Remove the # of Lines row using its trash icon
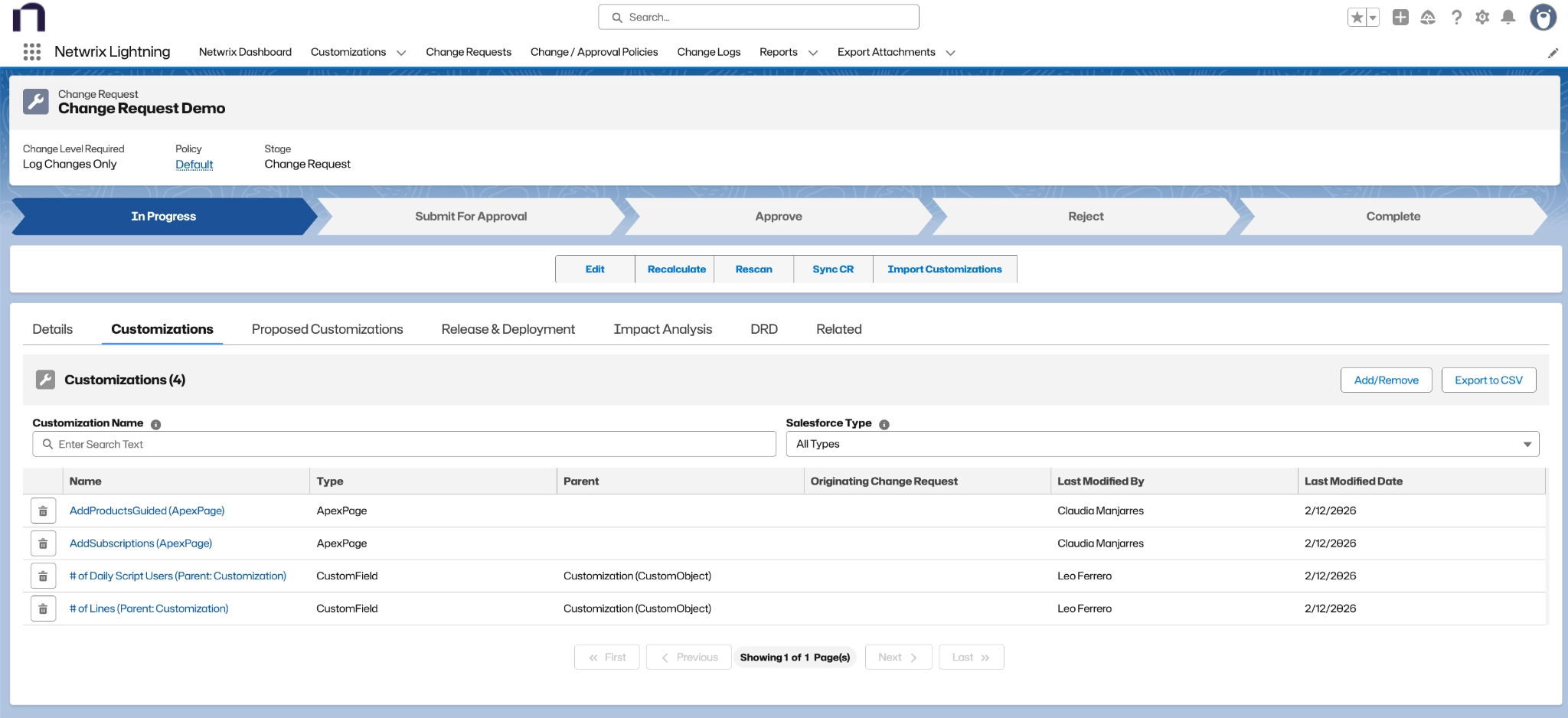The image size is (1568, 718). (43, 608)
